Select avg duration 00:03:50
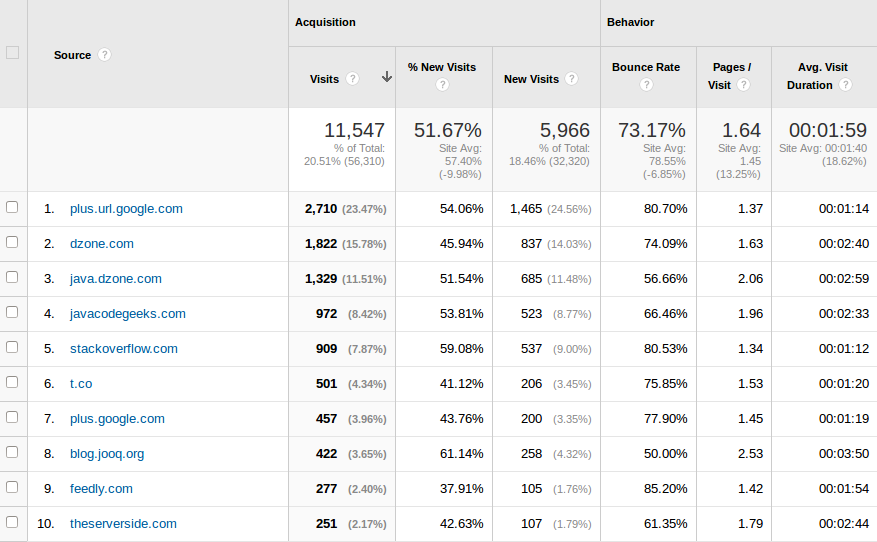The height and width of the screenshot is (542, 877). [x=844, y=454]
